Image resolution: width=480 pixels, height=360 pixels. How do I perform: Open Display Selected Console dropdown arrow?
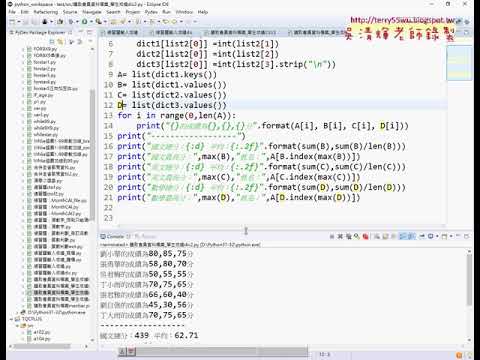437,236
